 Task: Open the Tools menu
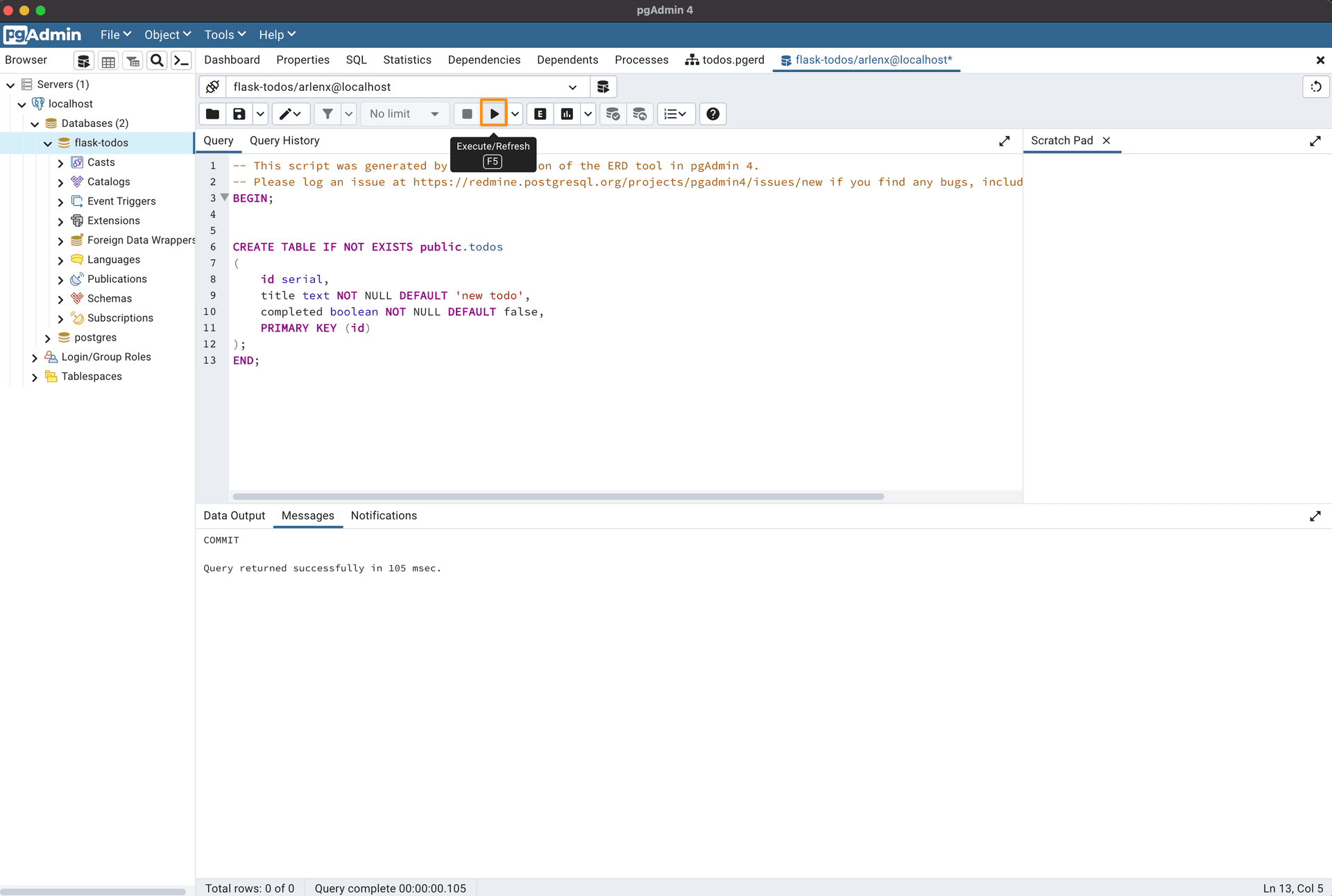[x=225, y=35]
